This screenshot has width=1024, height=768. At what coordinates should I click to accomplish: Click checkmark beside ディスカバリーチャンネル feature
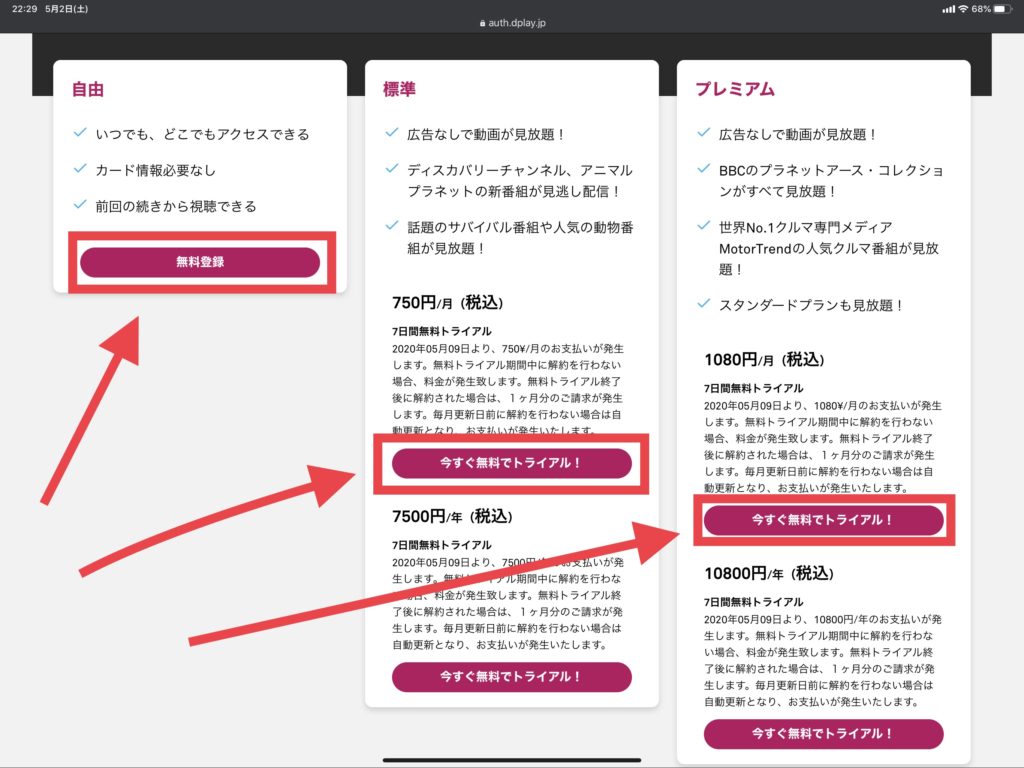coord(392,169)
